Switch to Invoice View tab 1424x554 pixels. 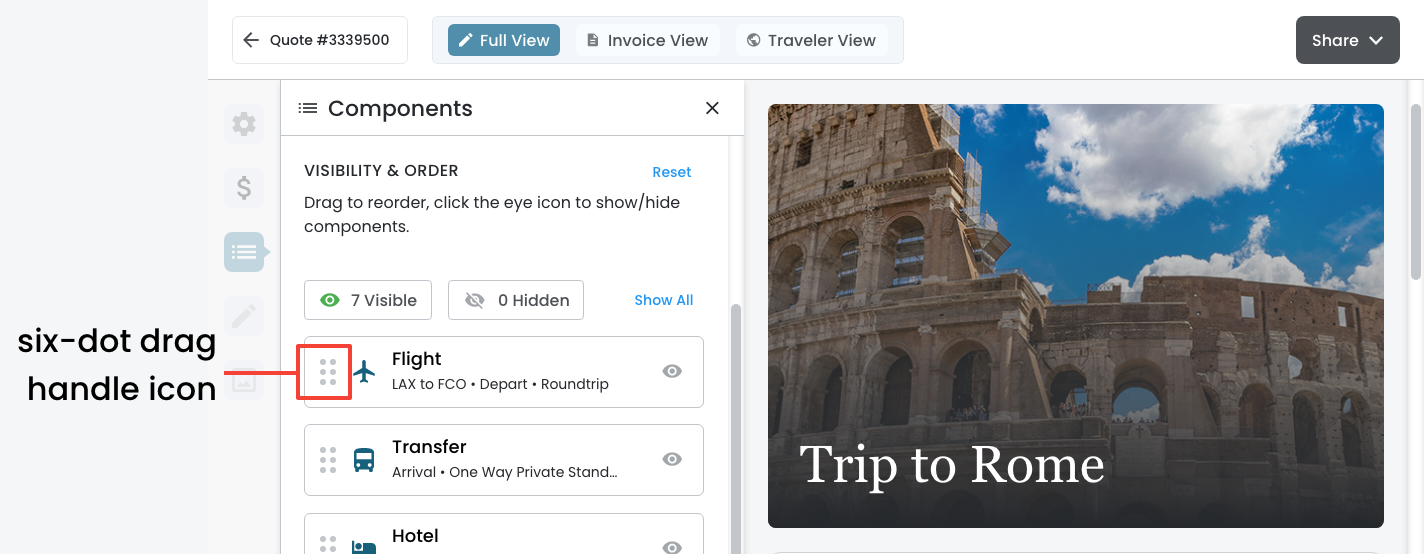[647, 41]
